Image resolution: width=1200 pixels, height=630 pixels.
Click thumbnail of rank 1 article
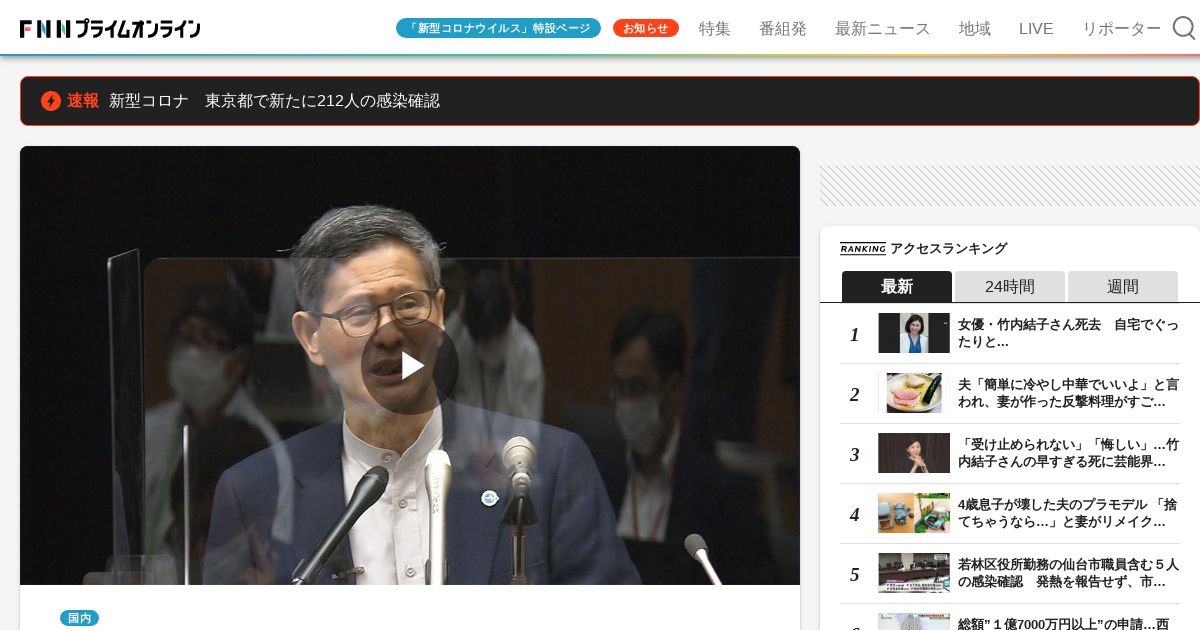(x=914, y=333)
